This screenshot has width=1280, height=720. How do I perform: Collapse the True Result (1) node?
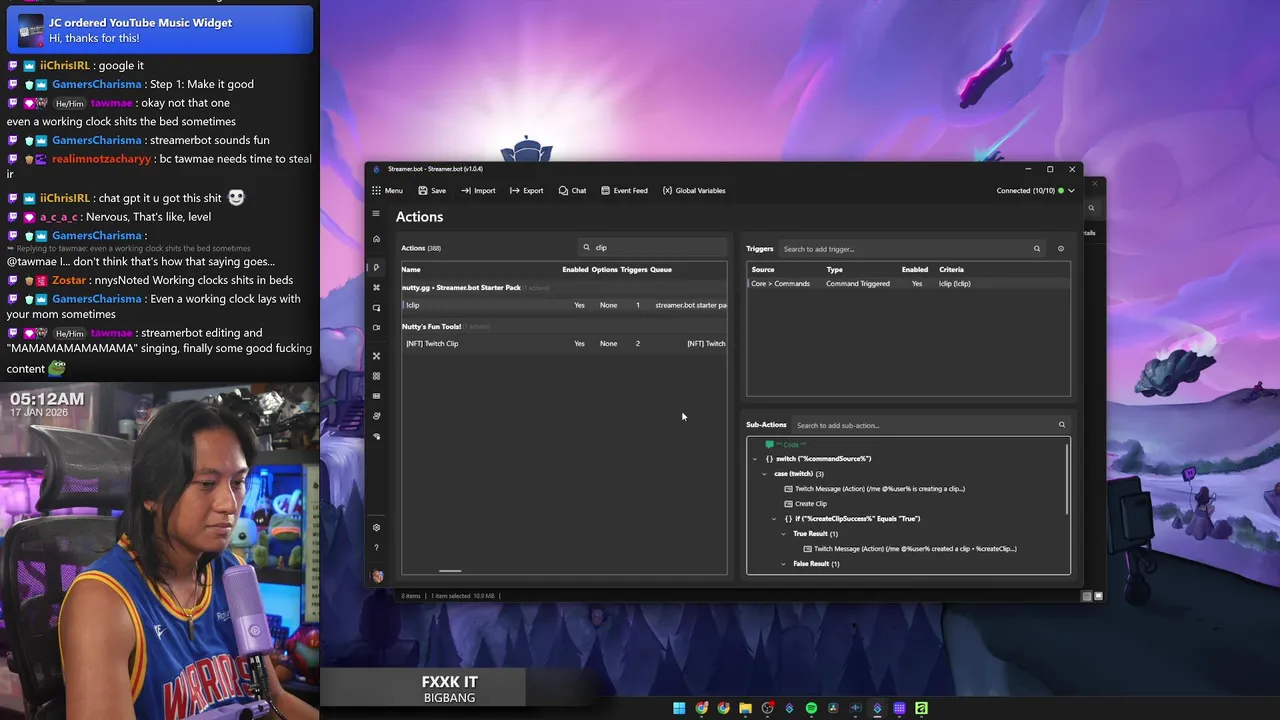pyautogui.click(x=784, y=534)
